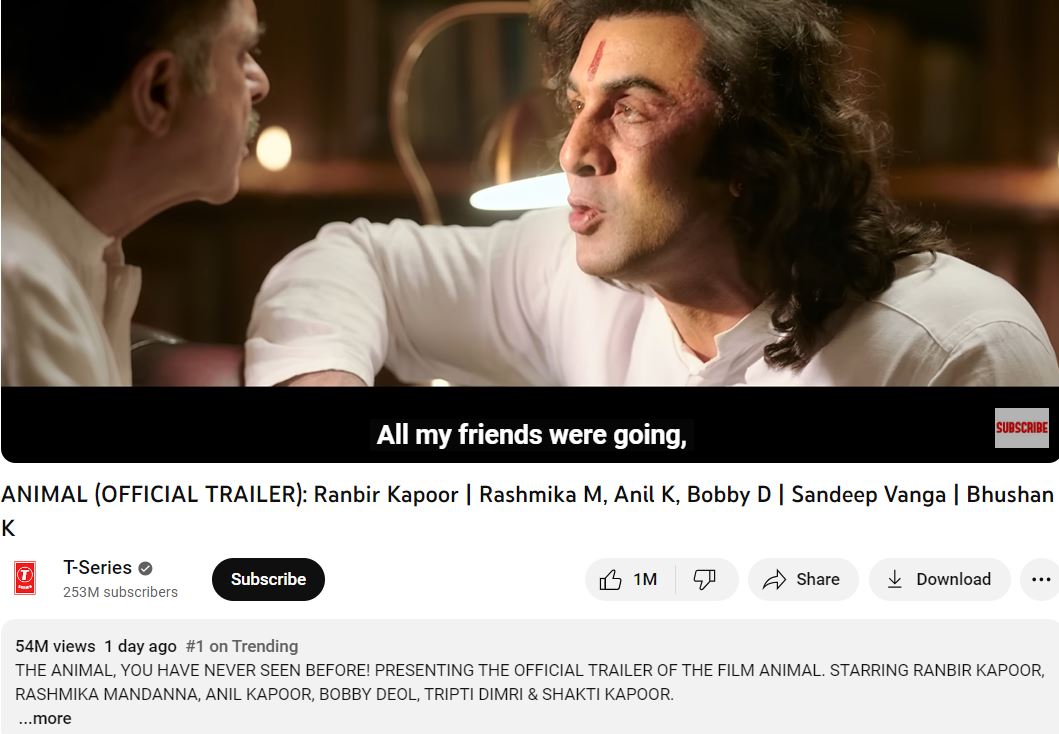The height and width of the screenshot is (734, 1059).
Task: Click the ANIMAL (OFFICIAL TRAILER) video title
Action: pyautogui.click(x=527, y=510)
